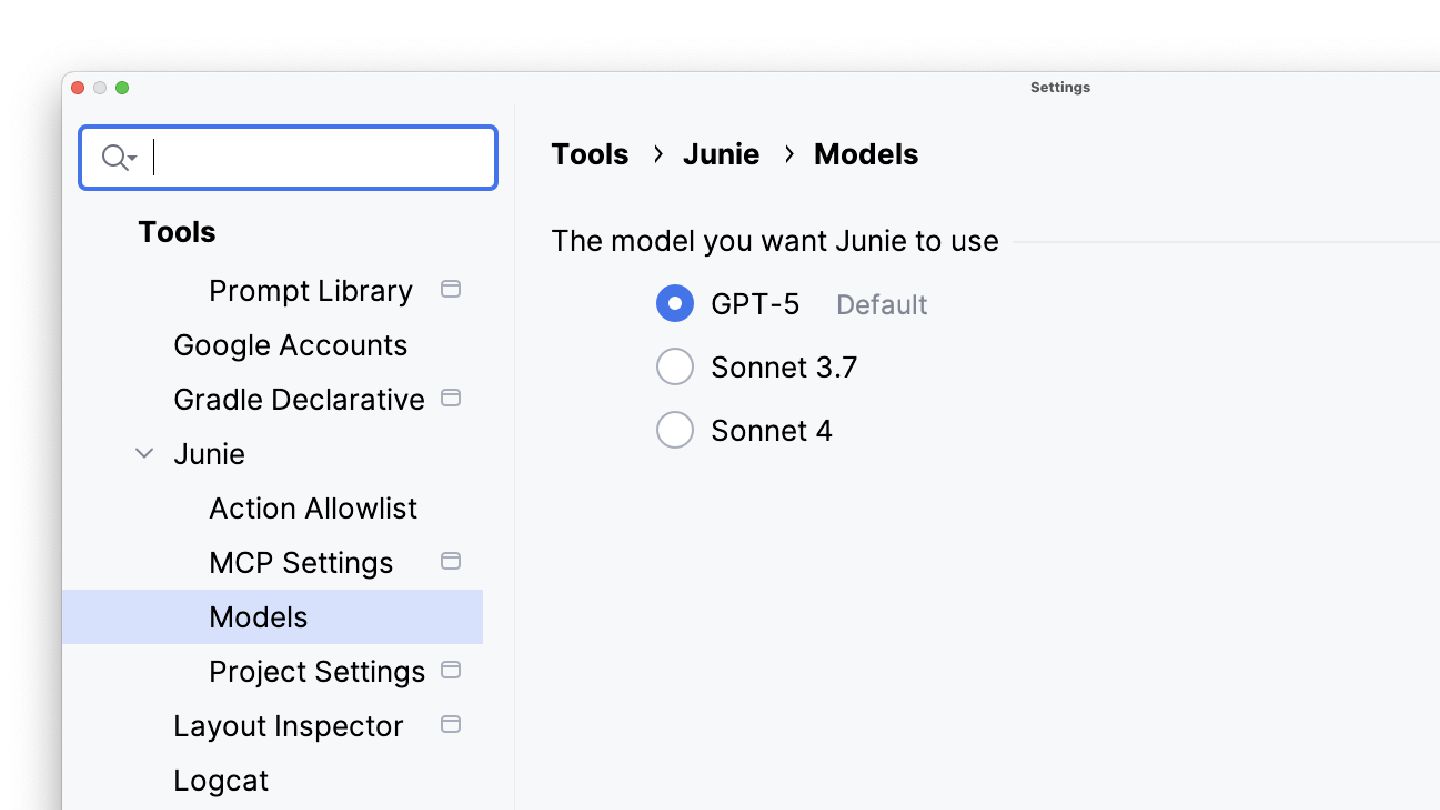The height and width of the screenshot is (810, 1440).
Task: Select the Junie settings entry
Action: [x=209, y=454]
